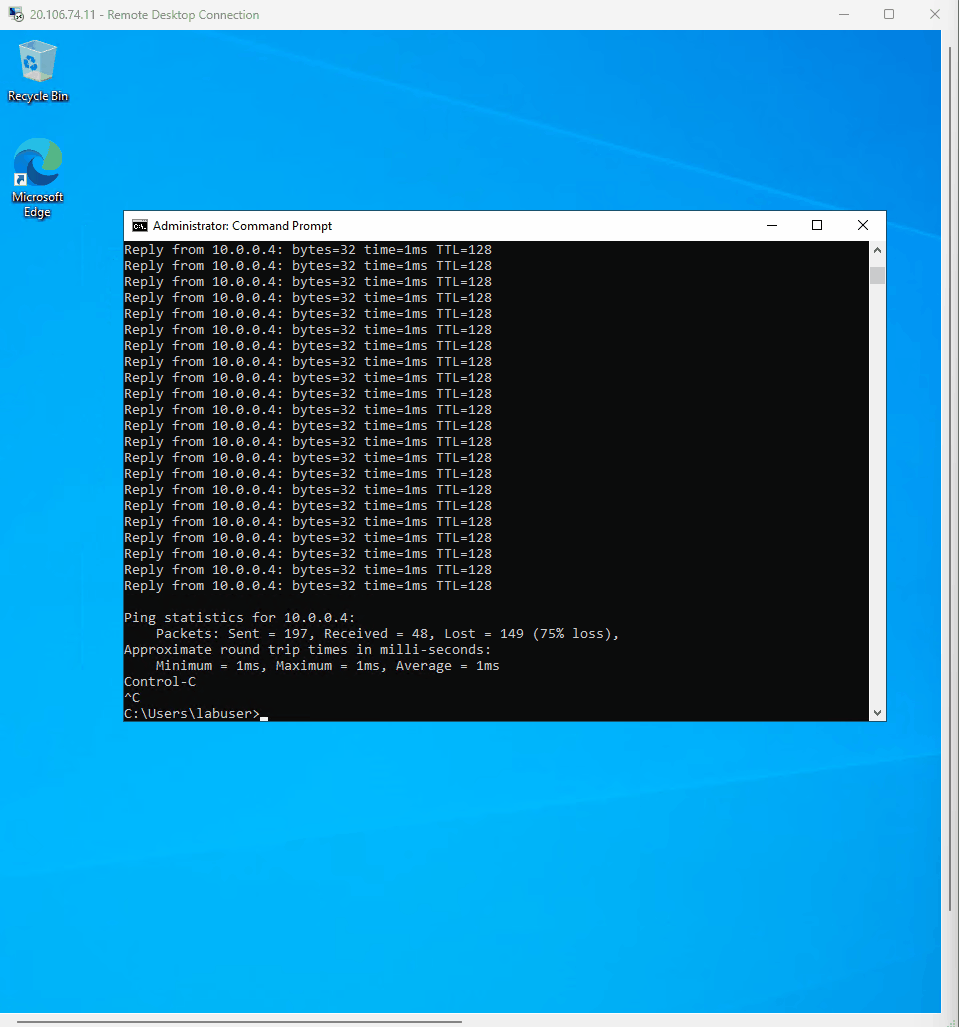Viewport: 959px width, 1027px height.
Task: Click the 'Minimum = 1ms, Maximum = 1ms' line
Action: pos(328,665)
